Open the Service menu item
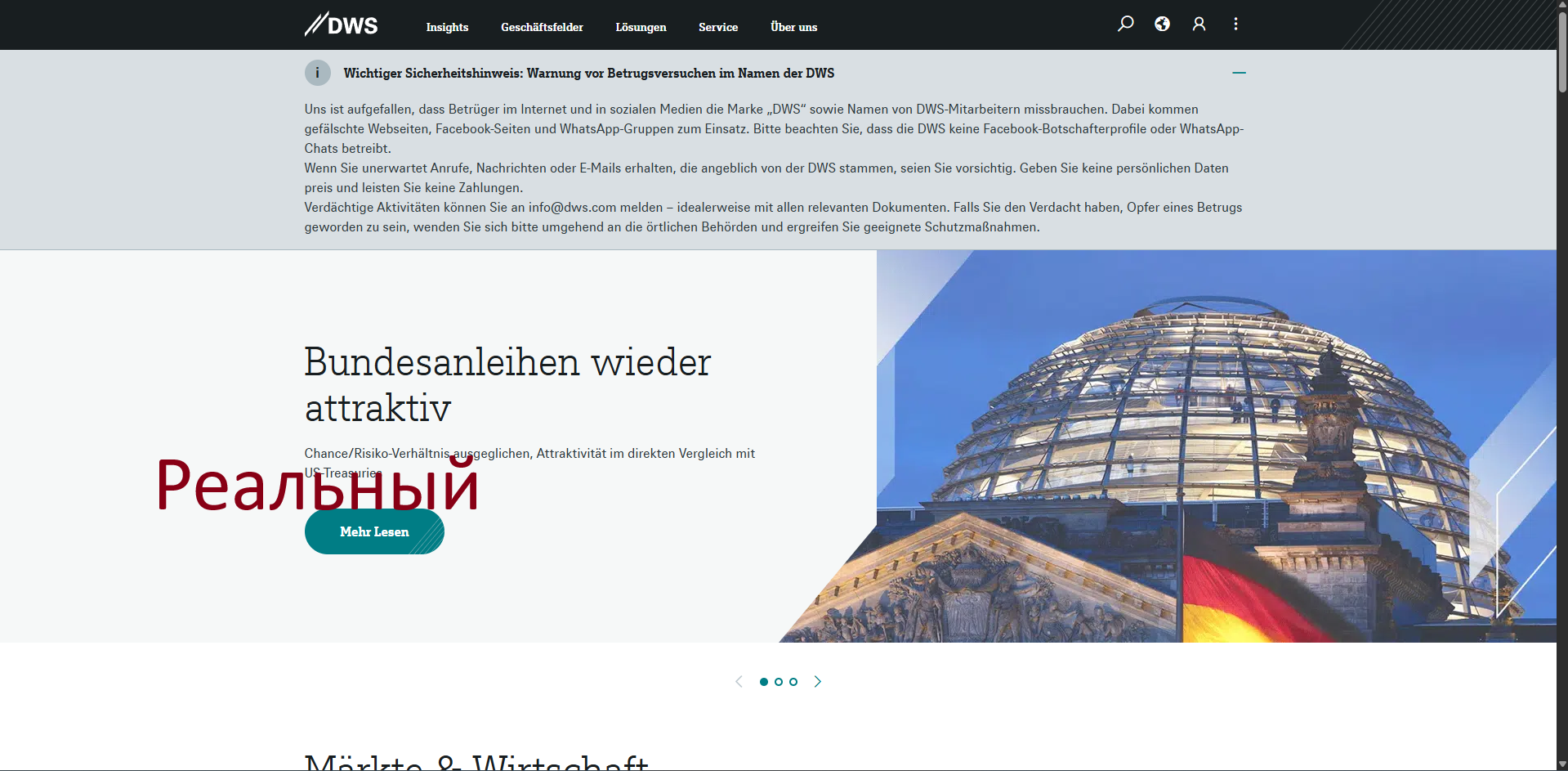This screenshot has height=771, width=1568. (x=718, y=27)
